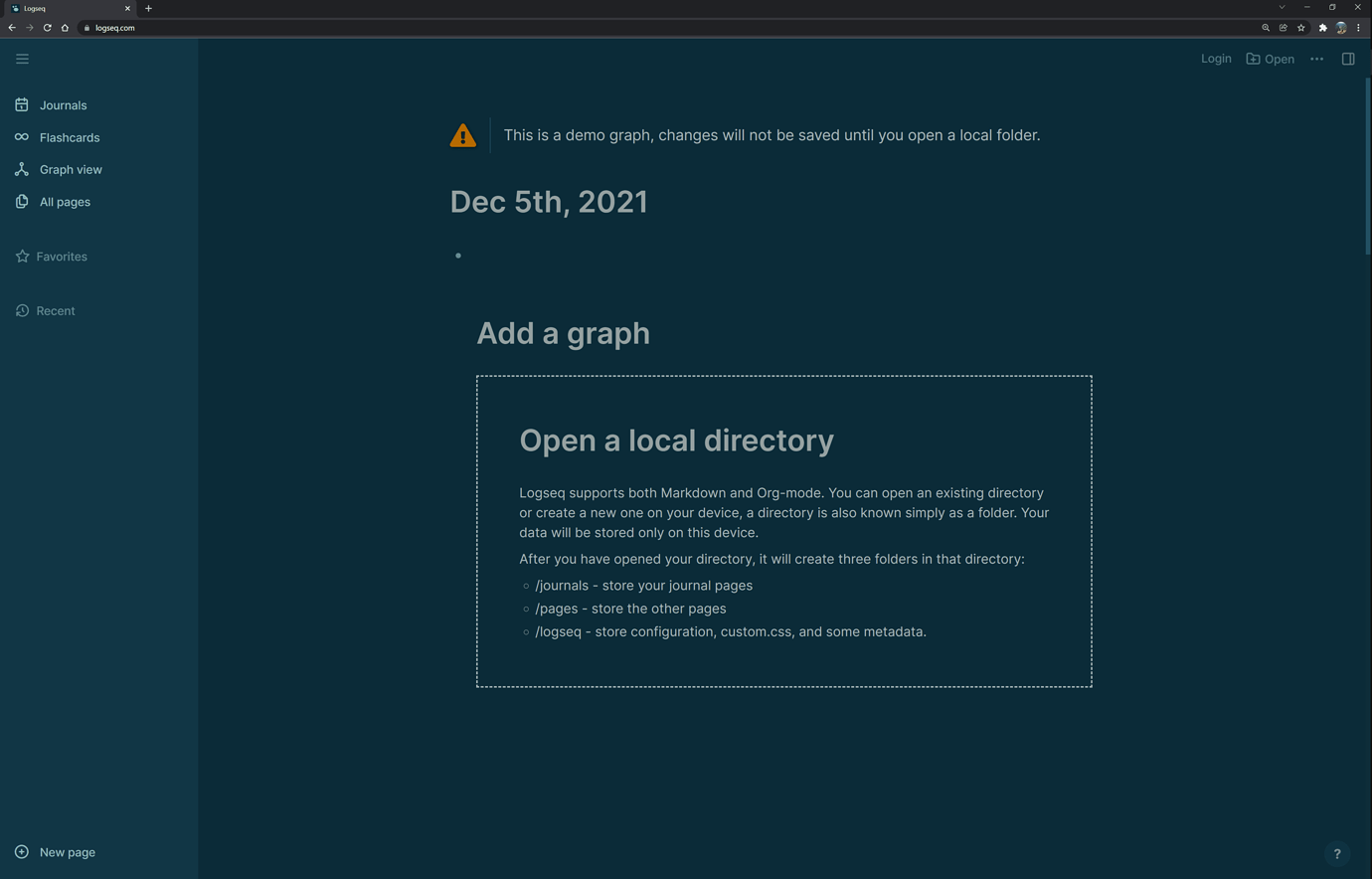
Task: Open the Dec 5th, 2021 journal title
Action: tap(549, 202)
